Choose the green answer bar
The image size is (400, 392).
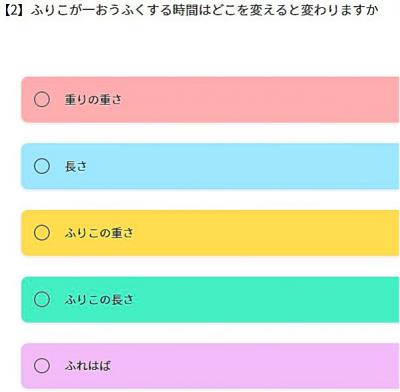pos(210,300)
